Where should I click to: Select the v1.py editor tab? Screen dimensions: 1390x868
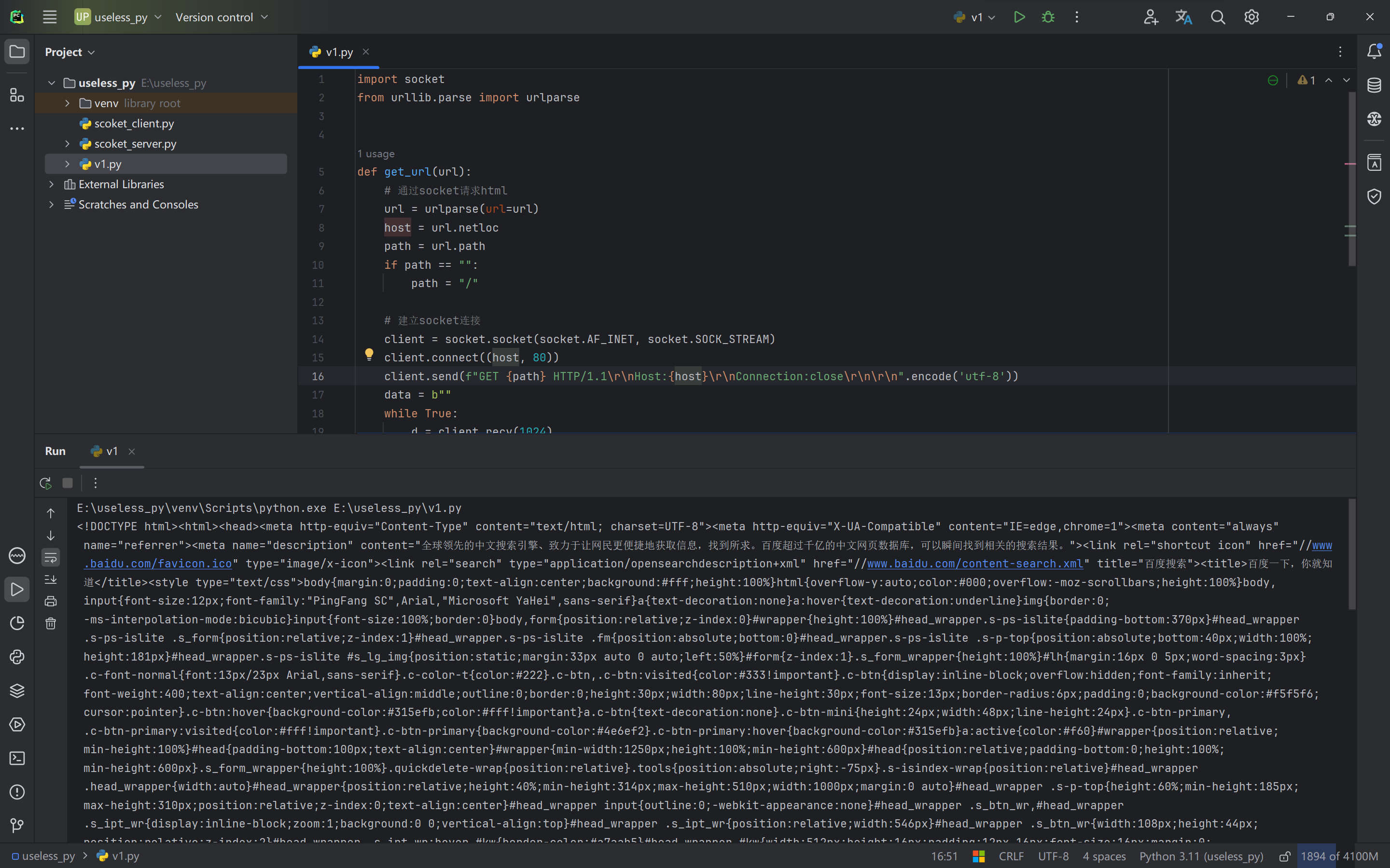(339, 52)
